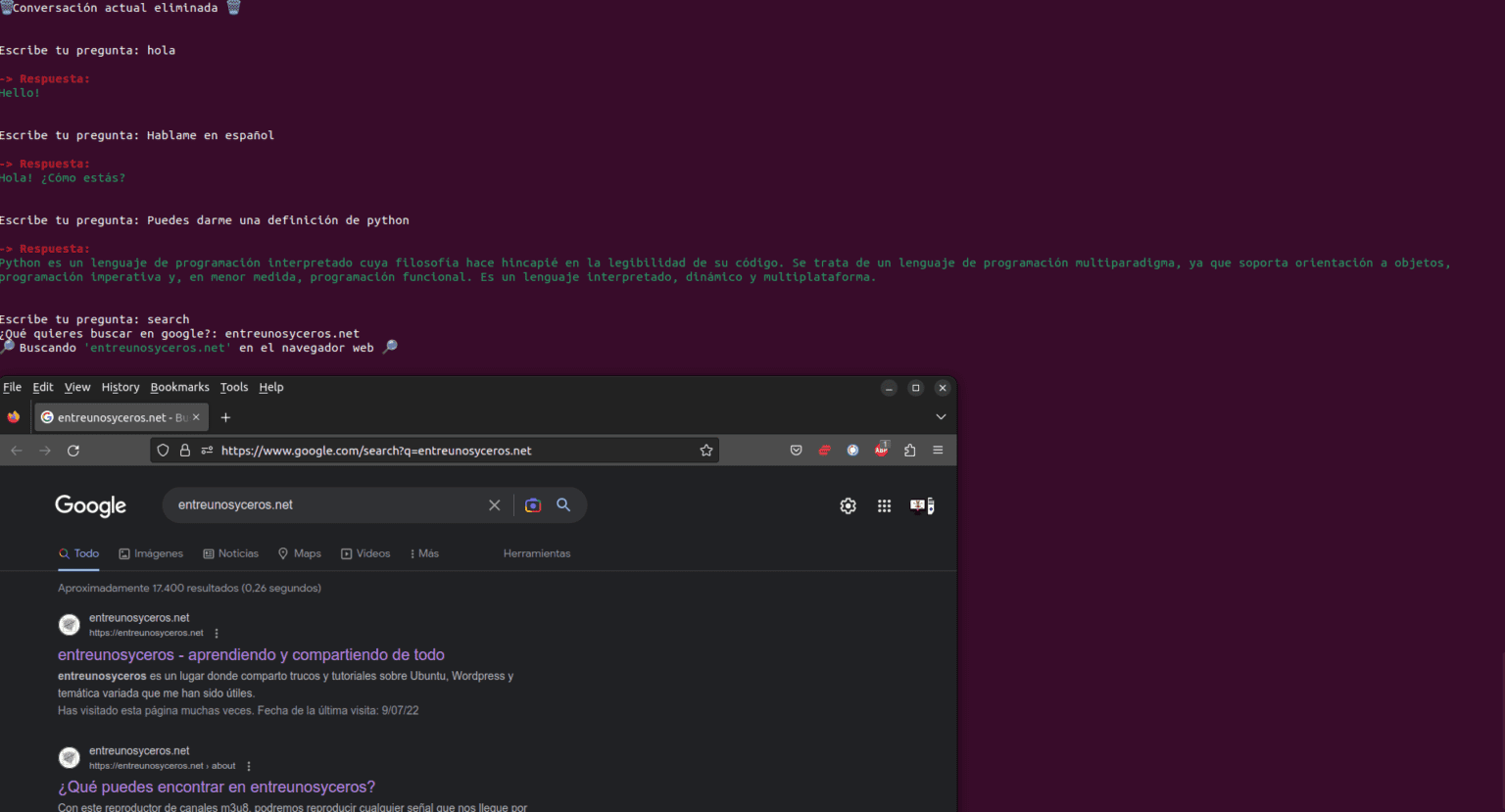Select the entreunosyceros.net browser tab

point(121,417)
